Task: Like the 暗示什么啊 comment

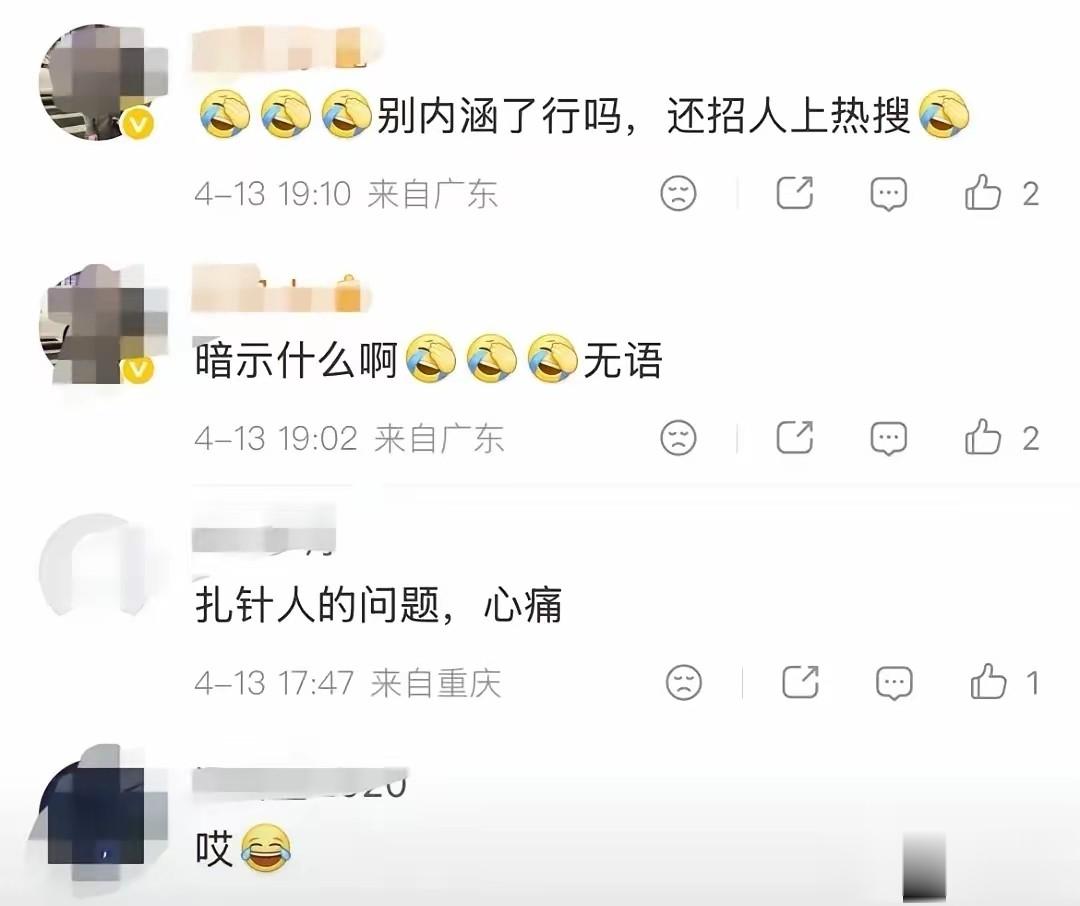Action: pyautogui.click(x=983, y=437)
